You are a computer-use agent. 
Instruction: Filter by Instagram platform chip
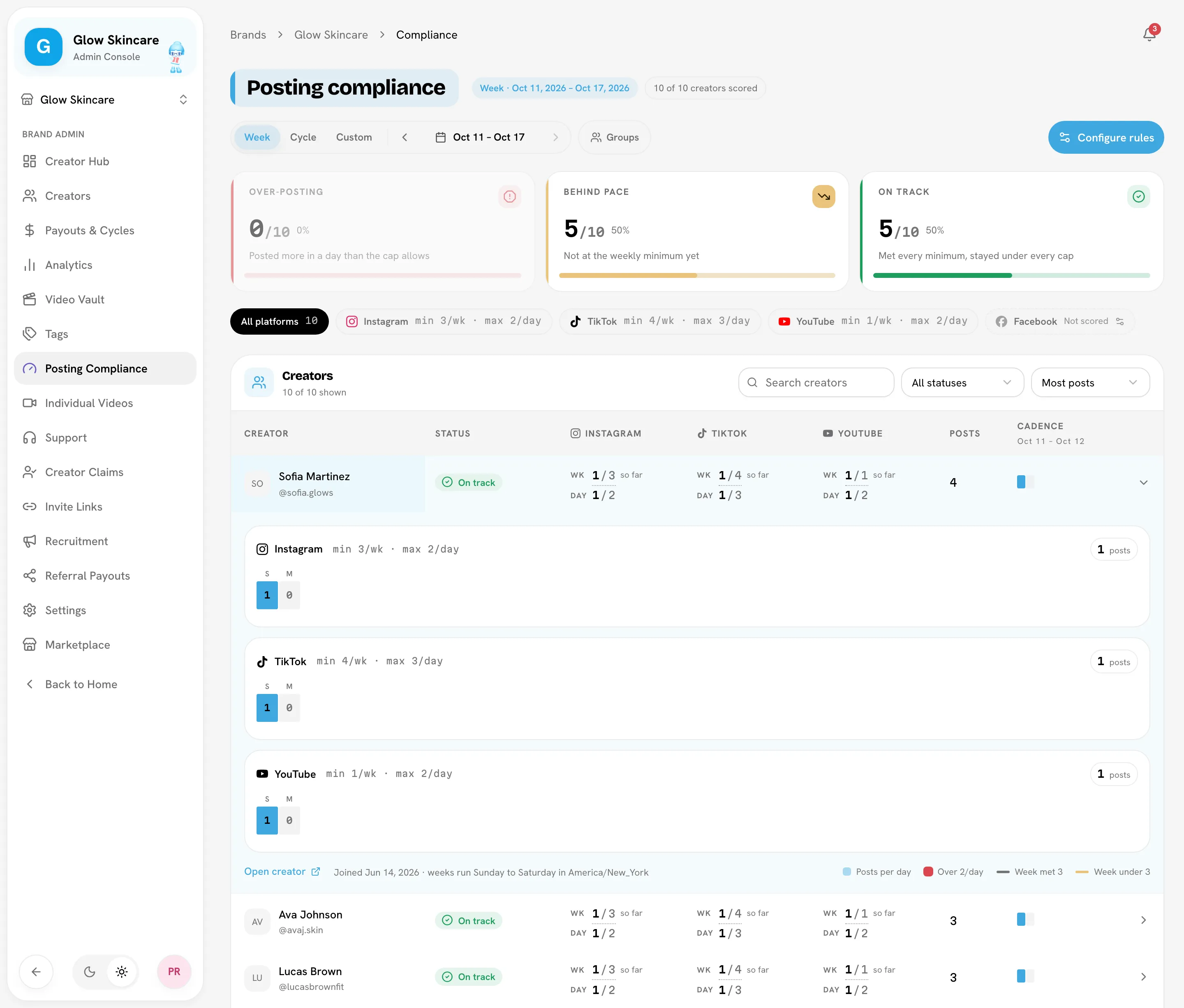click(444, 321)
